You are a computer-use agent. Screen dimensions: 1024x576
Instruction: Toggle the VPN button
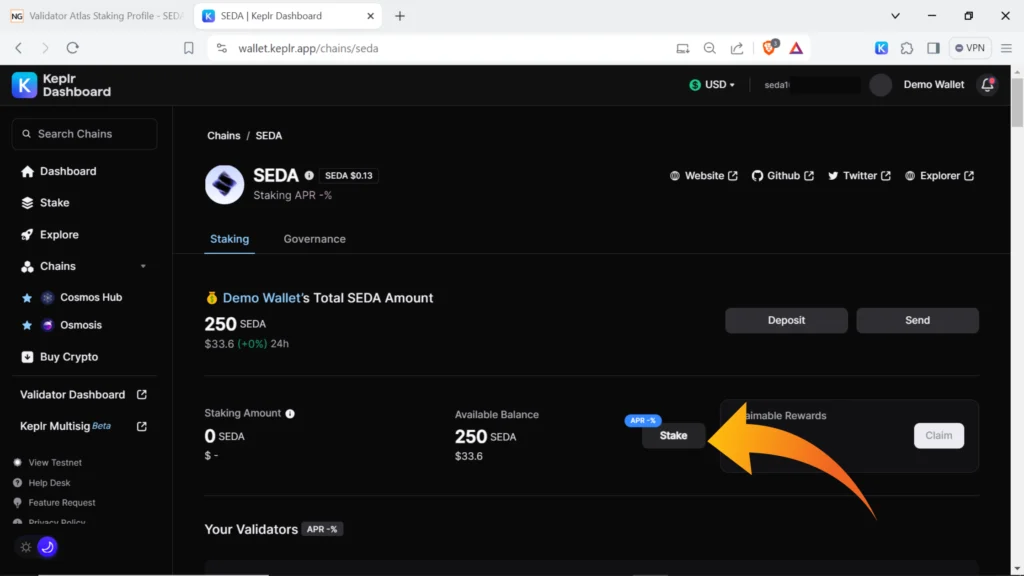coord(969,47)
